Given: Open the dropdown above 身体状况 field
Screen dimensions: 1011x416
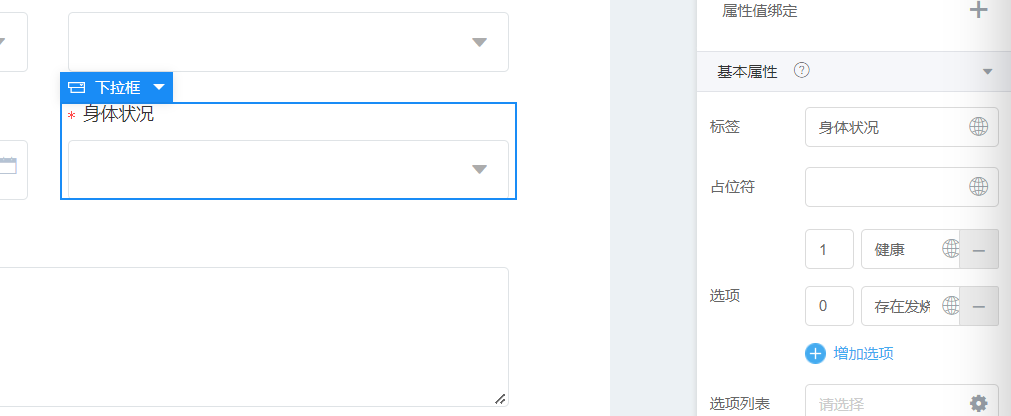Looking at the screenshot, I should coord(288,42).
